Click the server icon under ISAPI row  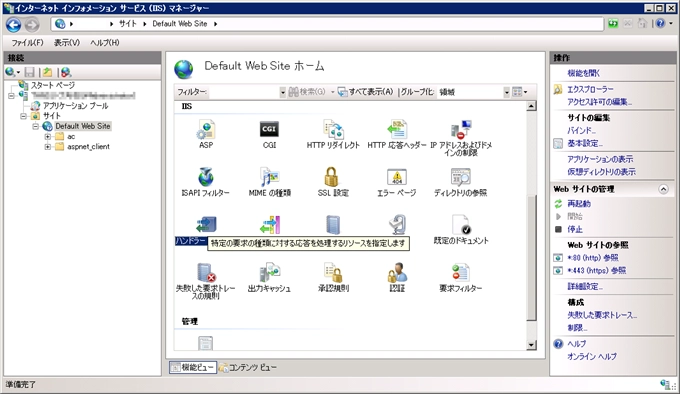[333, 225]
